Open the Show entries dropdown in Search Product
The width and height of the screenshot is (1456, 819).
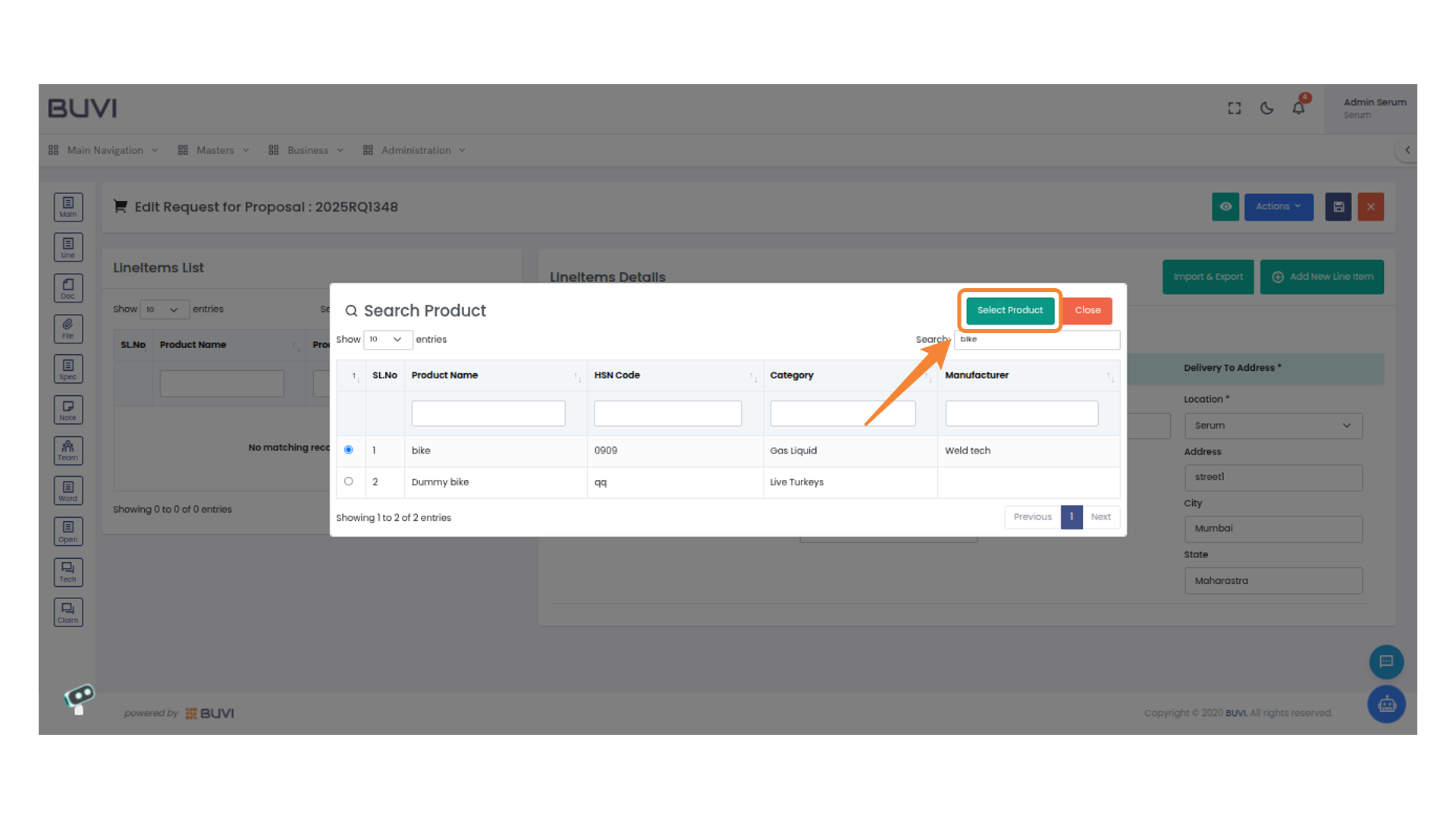tap(388, 339)
